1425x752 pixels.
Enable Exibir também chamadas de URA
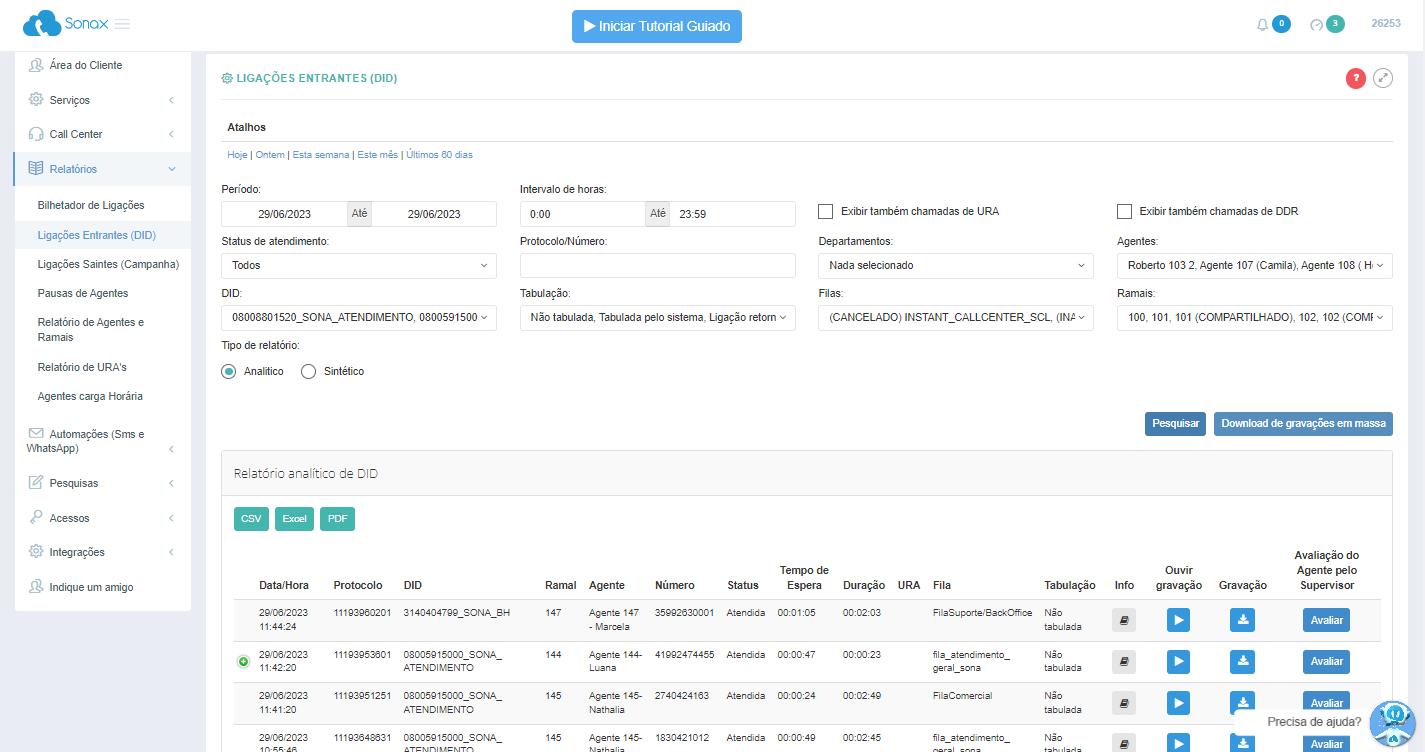point(826,211)
